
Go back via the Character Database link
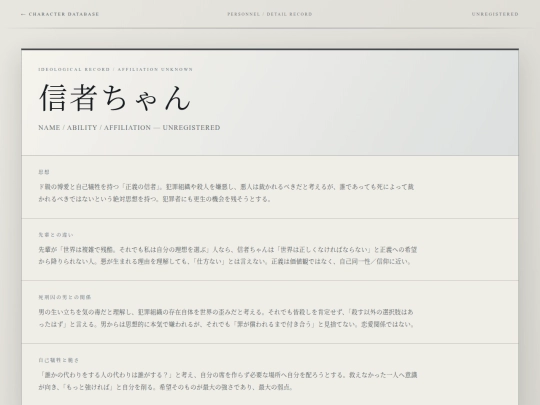click(60, 14)
